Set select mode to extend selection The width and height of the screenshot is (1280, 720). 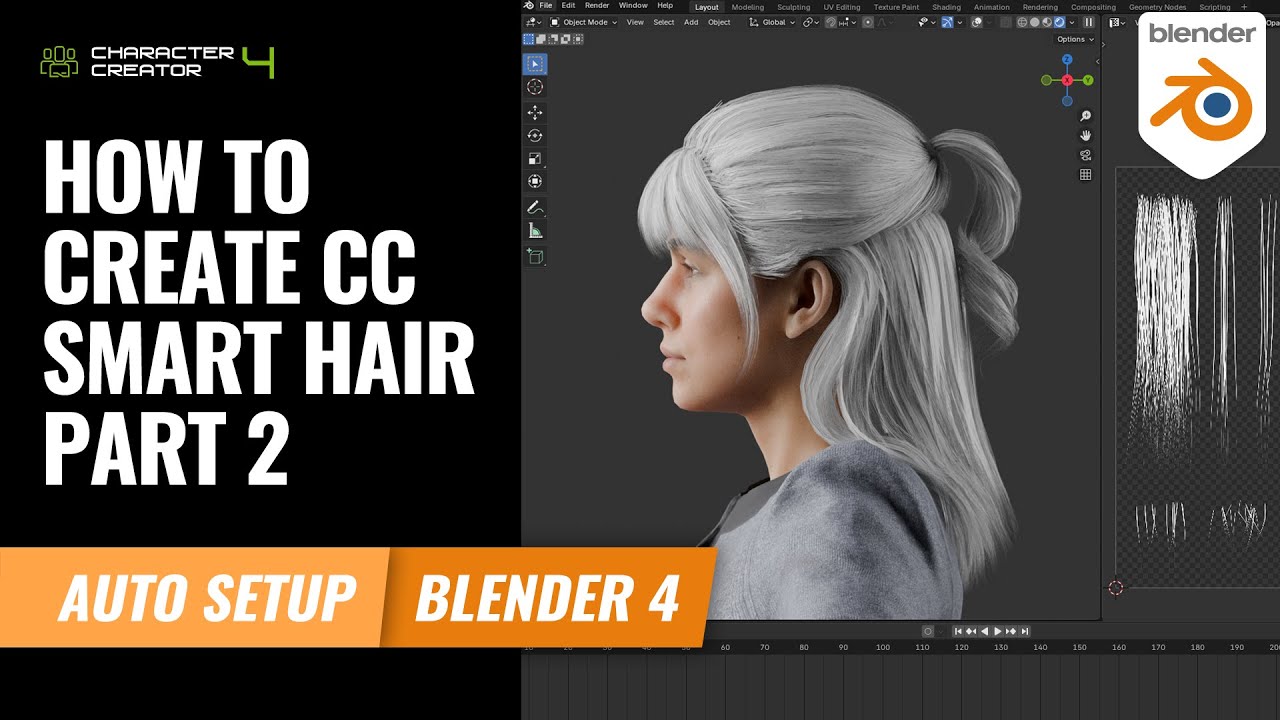coord(541,39)
